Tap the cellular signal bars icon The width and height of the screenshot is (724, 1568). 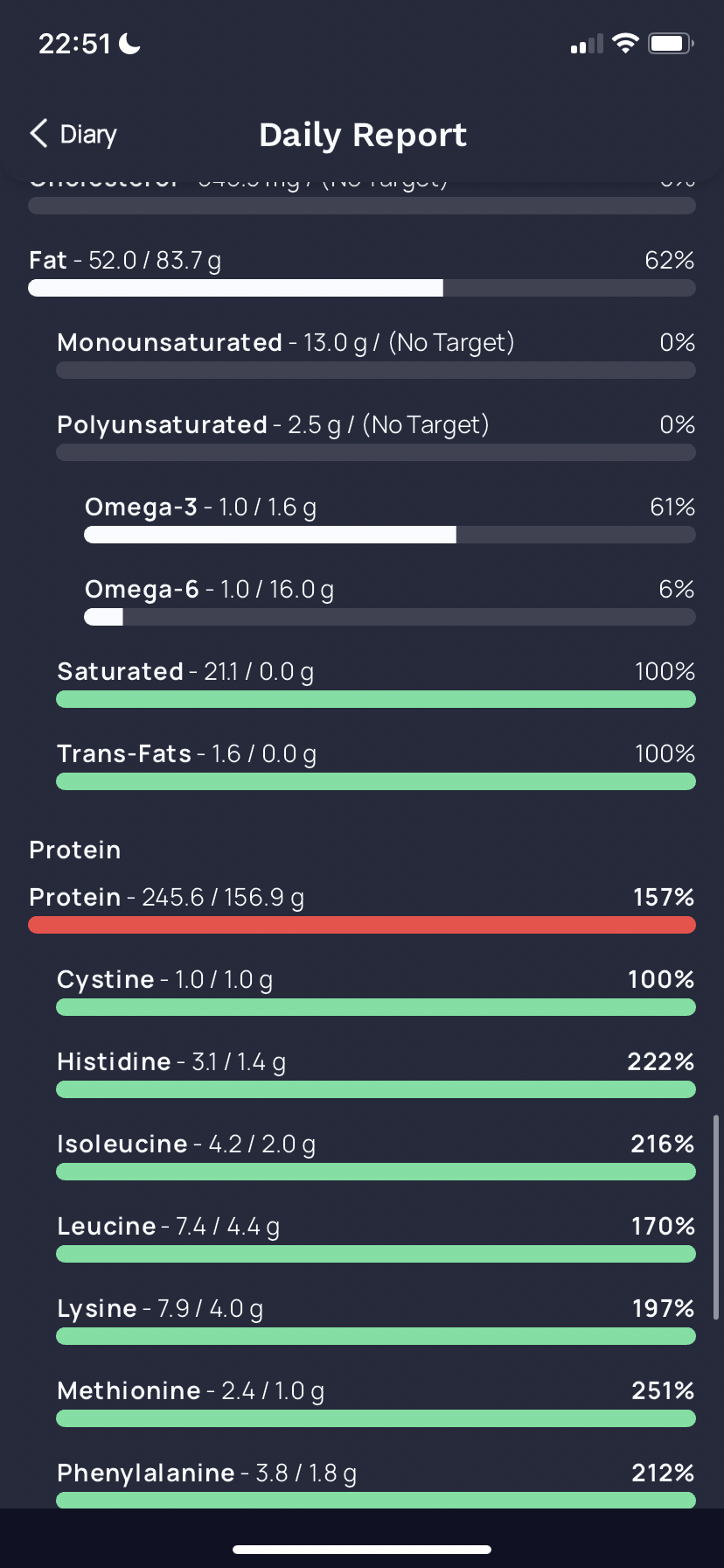(x=587, y=44)
